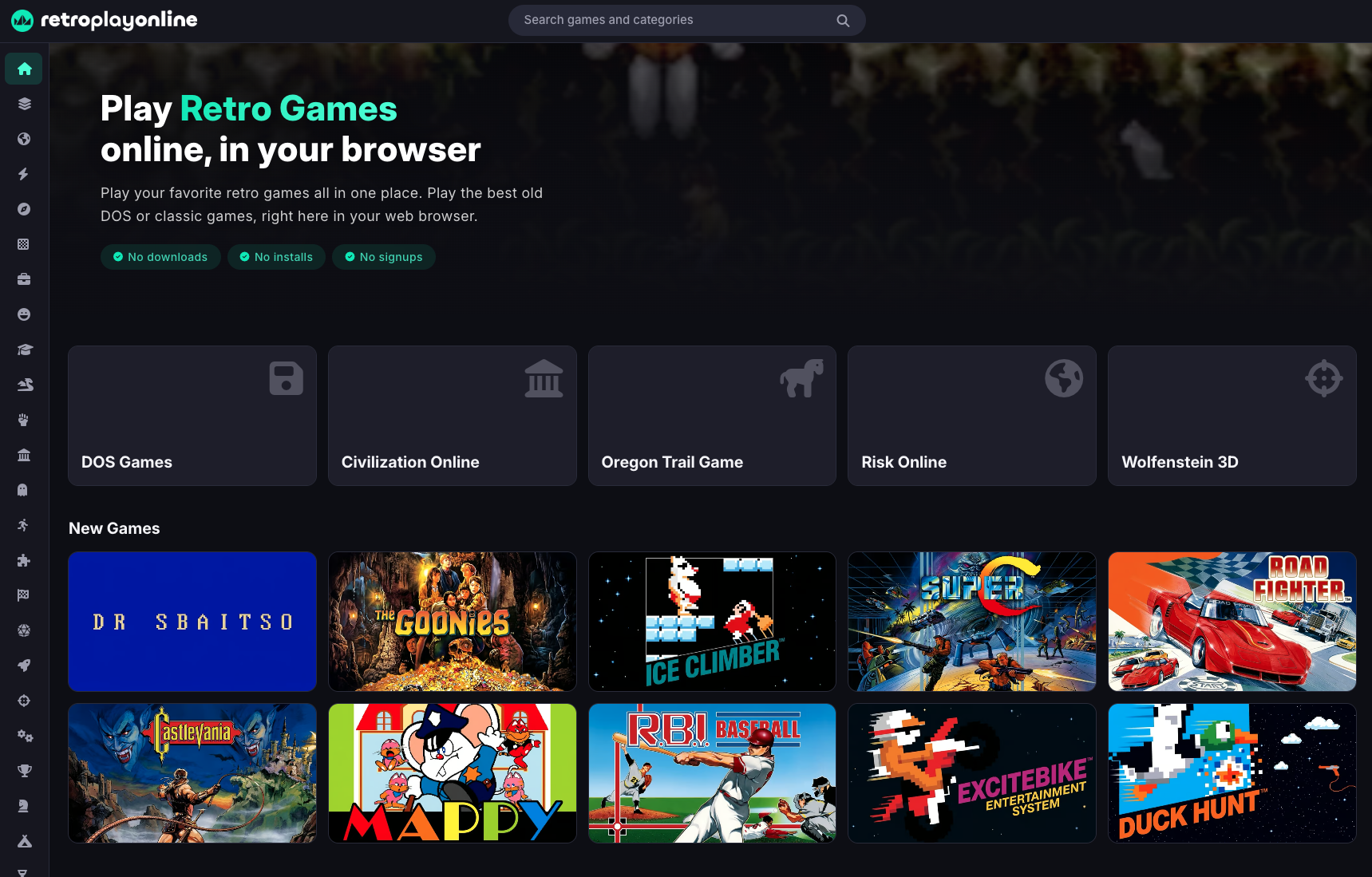This screenshot has height=877, width=1372.
Task: Select the chessboard icon in sidebar
Action: pos(24,244)
